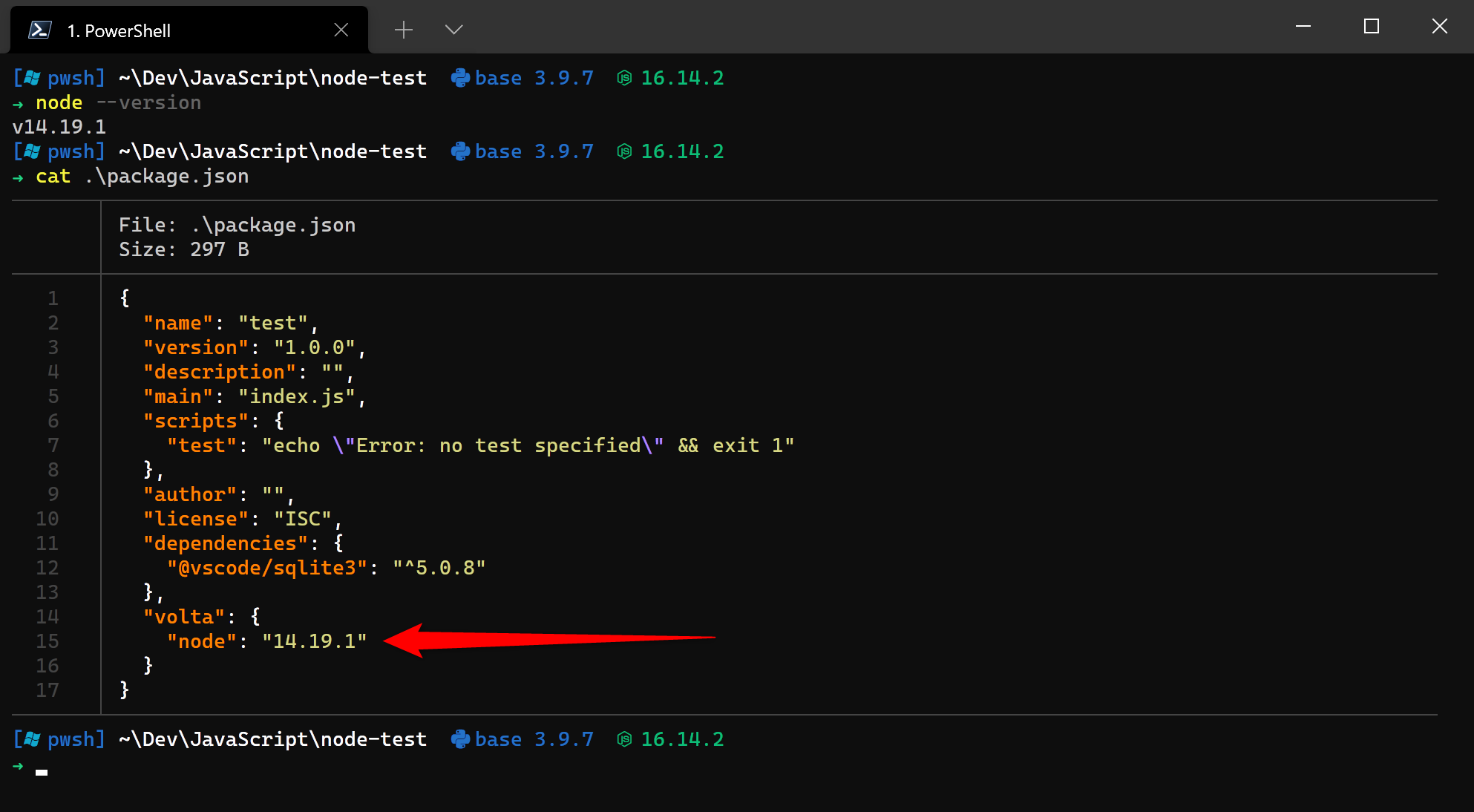Click the PowerShell icon on the active tab
This screenshot has width=1474, height=812.
[41, 29]
